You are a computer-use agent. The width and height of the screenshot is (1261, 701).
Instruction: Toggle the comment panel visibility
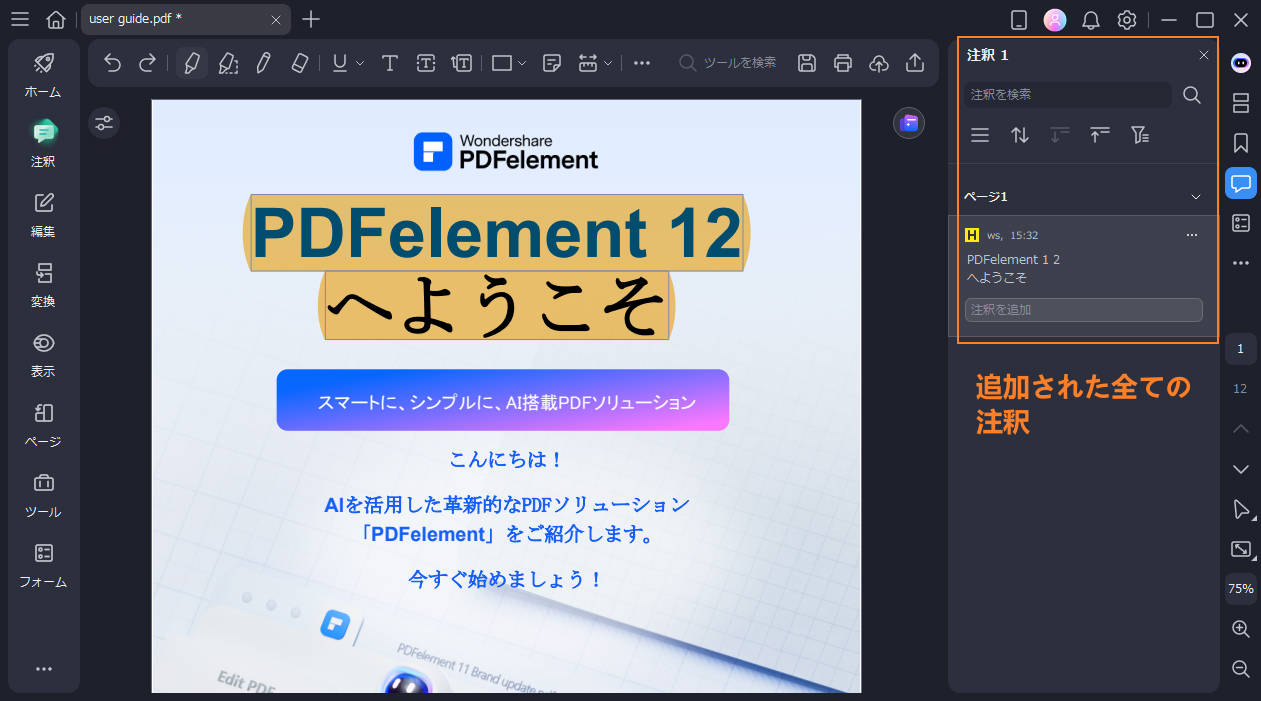(1240, 183)
